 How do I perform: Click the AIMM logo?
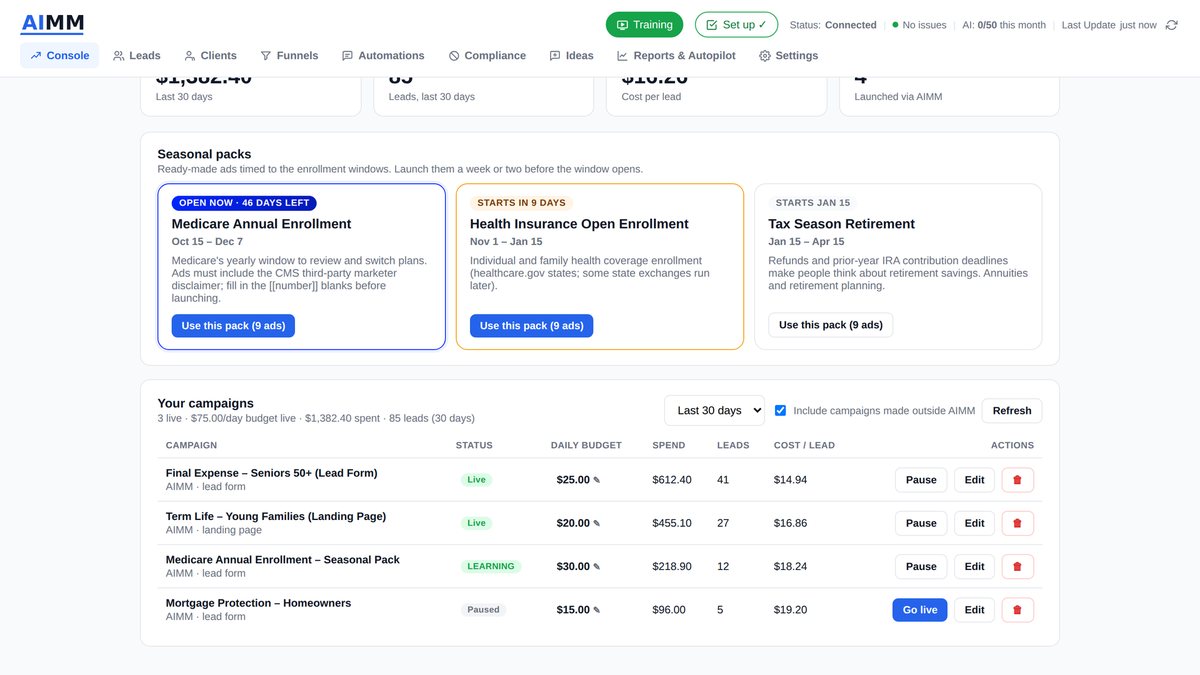pyautogui.click(x=52, y=23)
